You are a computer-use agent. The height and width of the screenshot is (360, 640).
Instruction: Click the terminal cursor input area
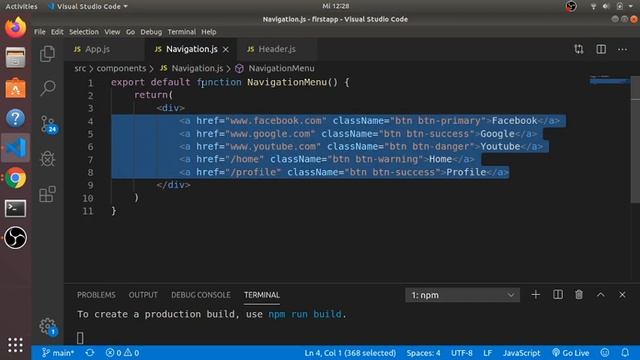click(80, 338)
